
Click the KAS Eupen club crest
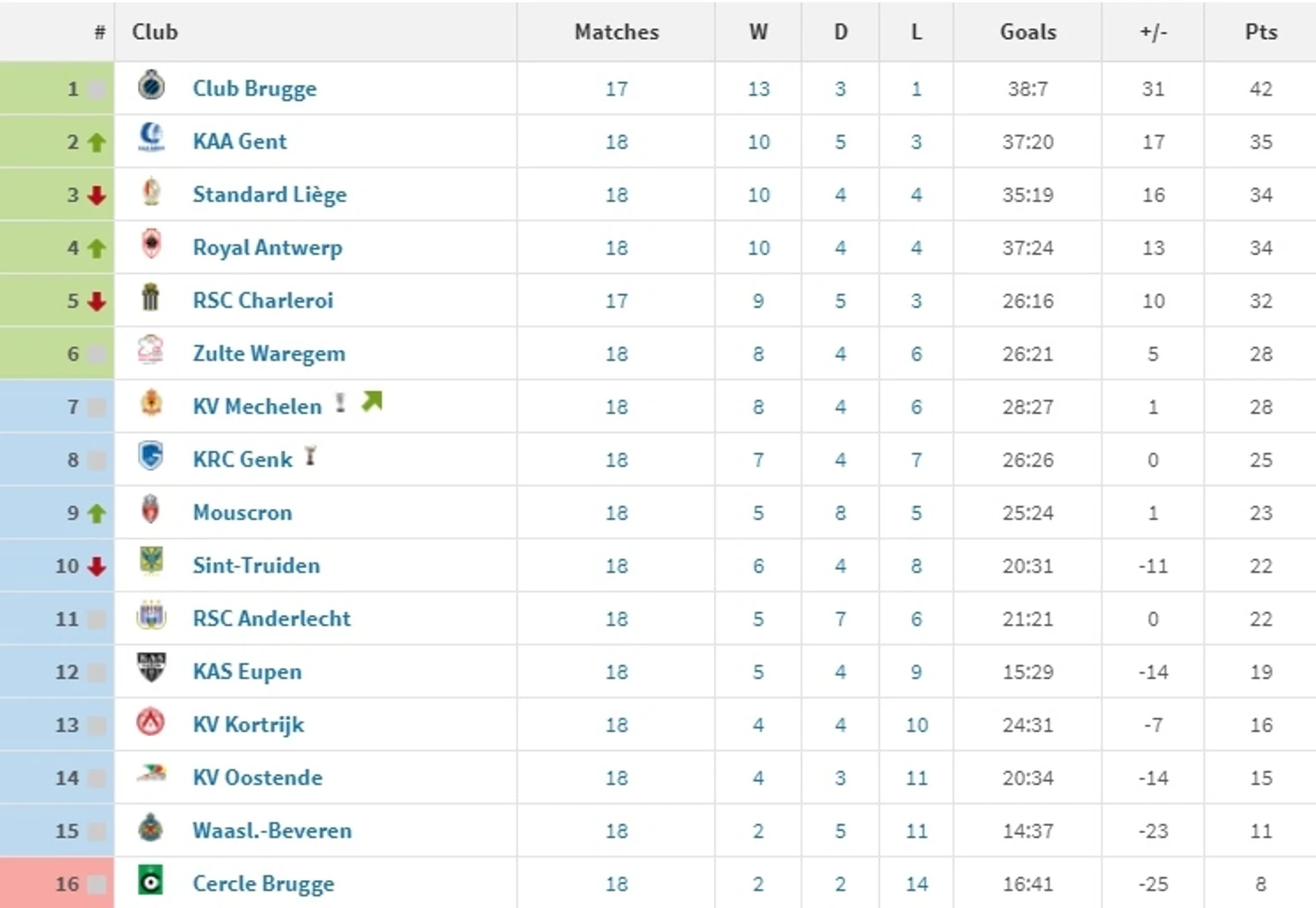point(151,668)
